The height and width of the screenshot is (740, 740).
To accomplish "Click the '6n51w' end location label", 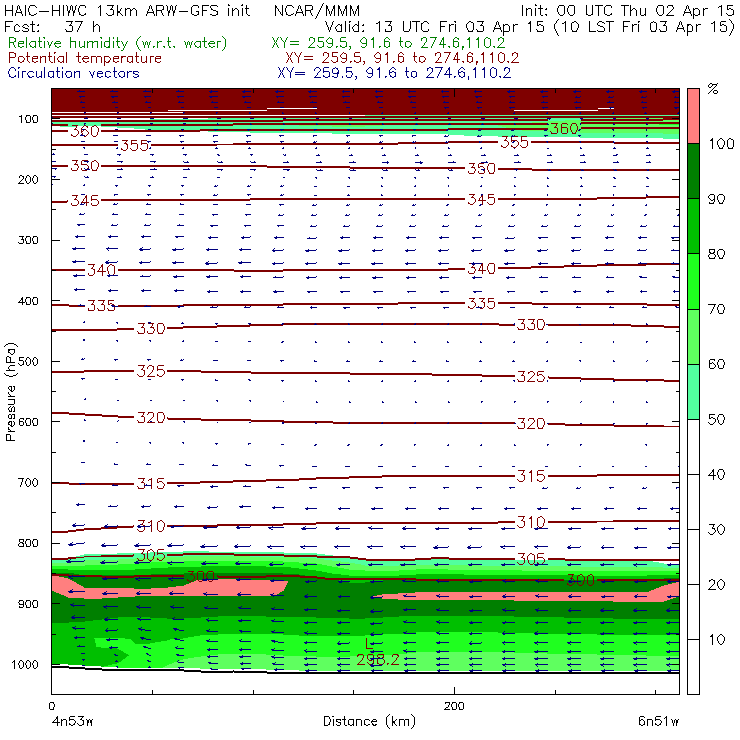I will pos(658,722).
